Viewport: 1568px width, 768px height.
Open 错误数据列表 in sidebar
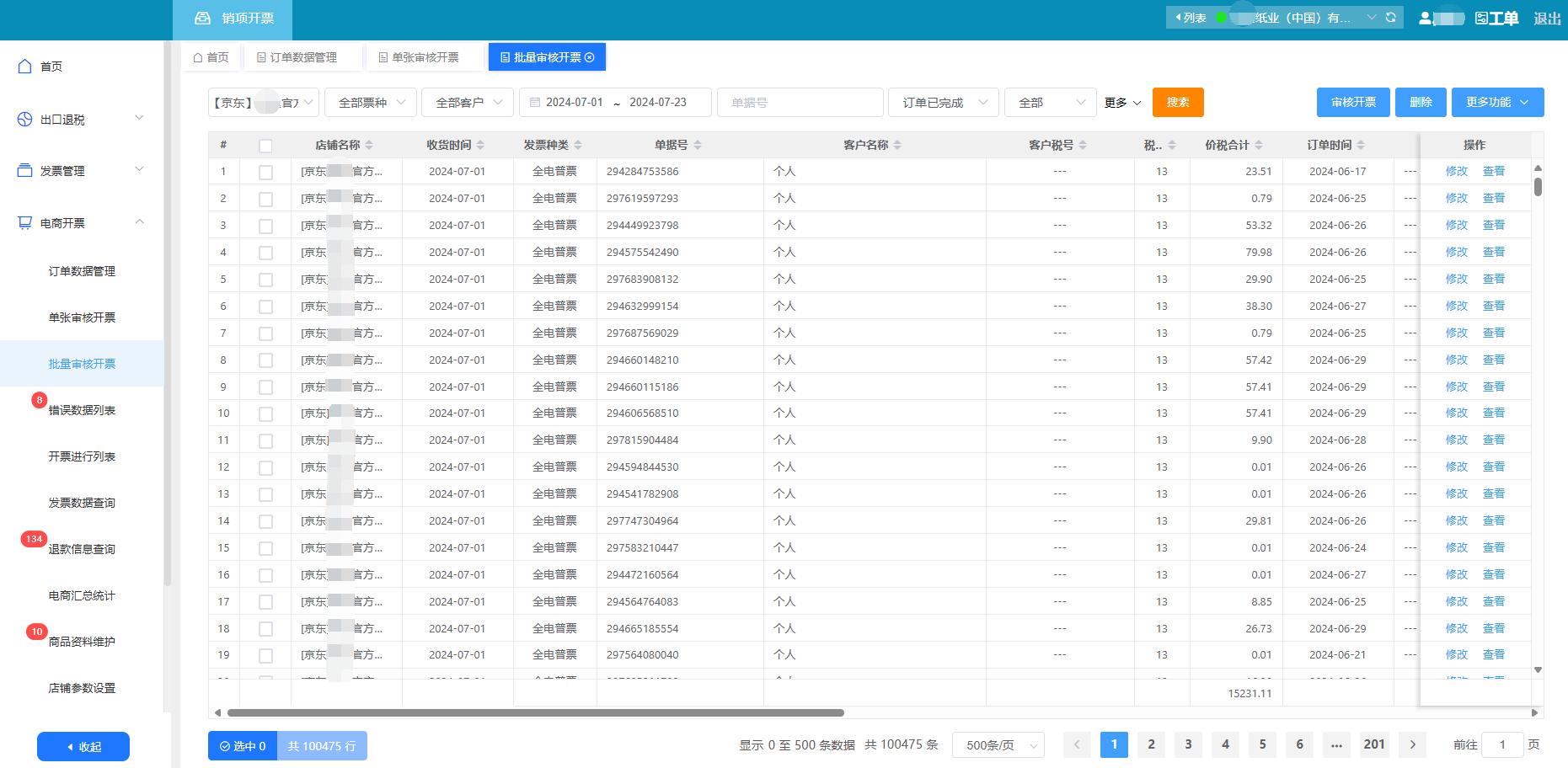pos(82,410)
